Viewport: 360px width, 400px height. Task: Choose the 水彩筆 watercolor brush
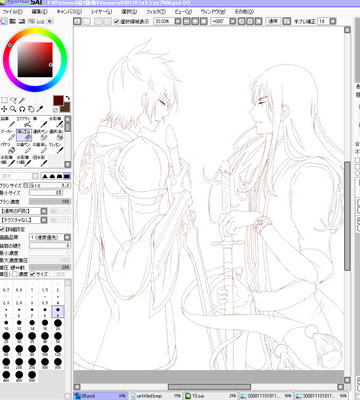[x=56, y=122]
